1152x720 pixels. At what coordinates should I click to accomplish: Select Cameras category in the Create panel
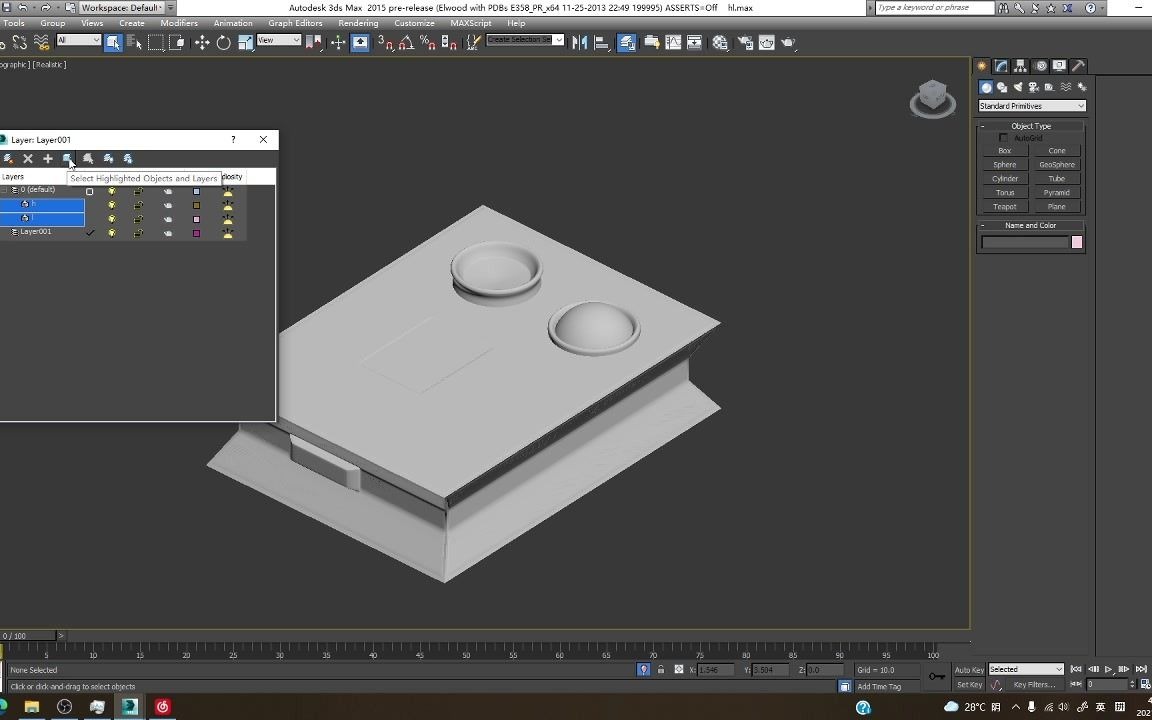click(x=1033, y=87)
